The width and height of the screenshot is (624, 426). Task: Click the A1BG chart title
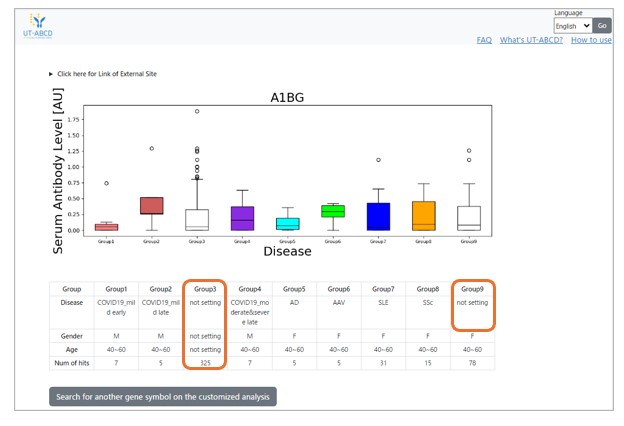[x=287, y=98]
